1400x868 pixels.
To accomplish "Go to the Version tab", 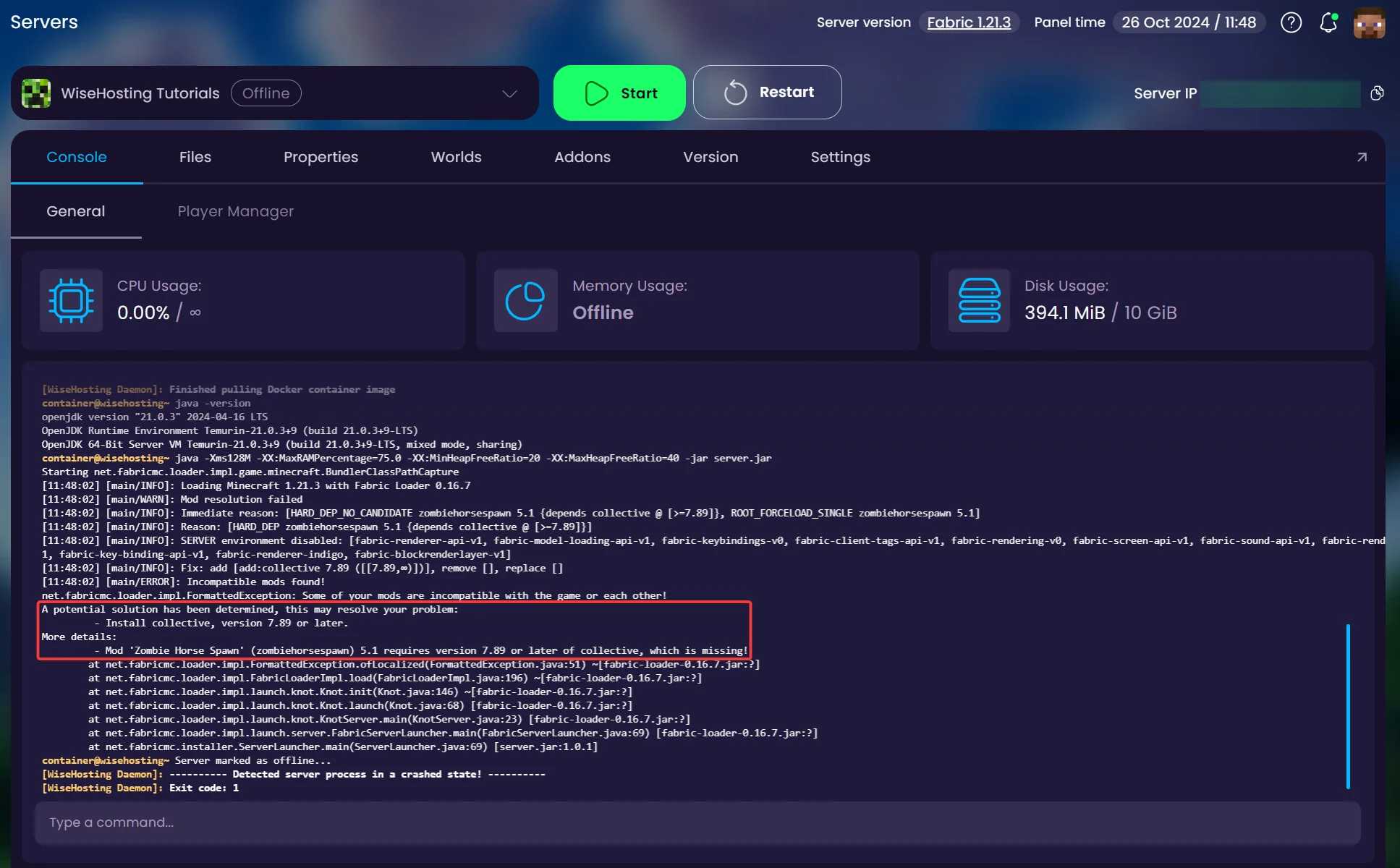I will click(710, 157).
